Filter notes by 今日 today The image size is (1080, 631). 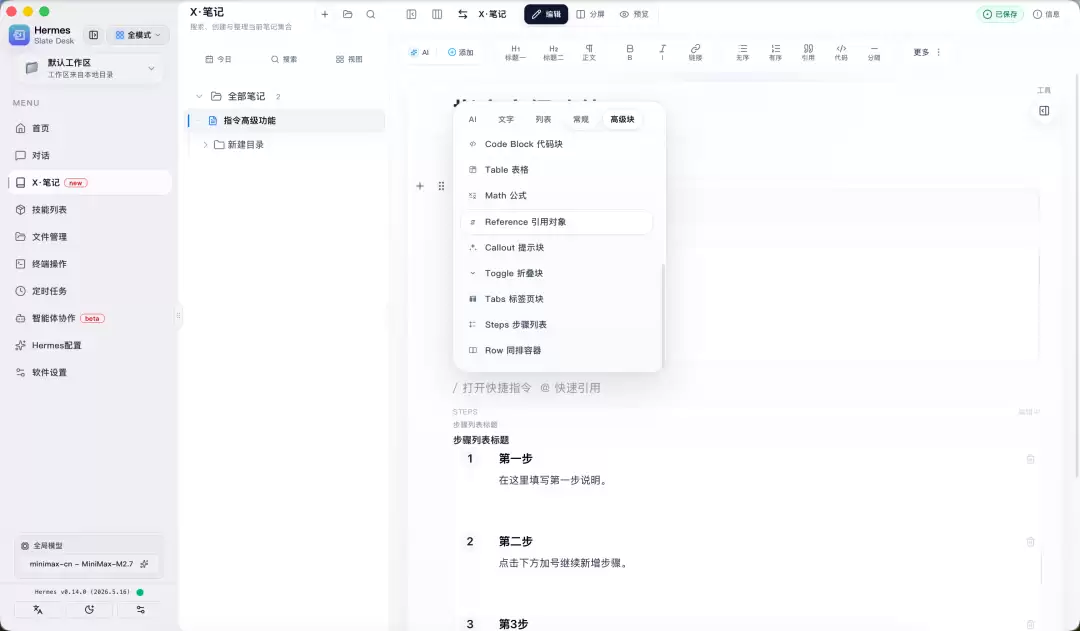point(218,59)
